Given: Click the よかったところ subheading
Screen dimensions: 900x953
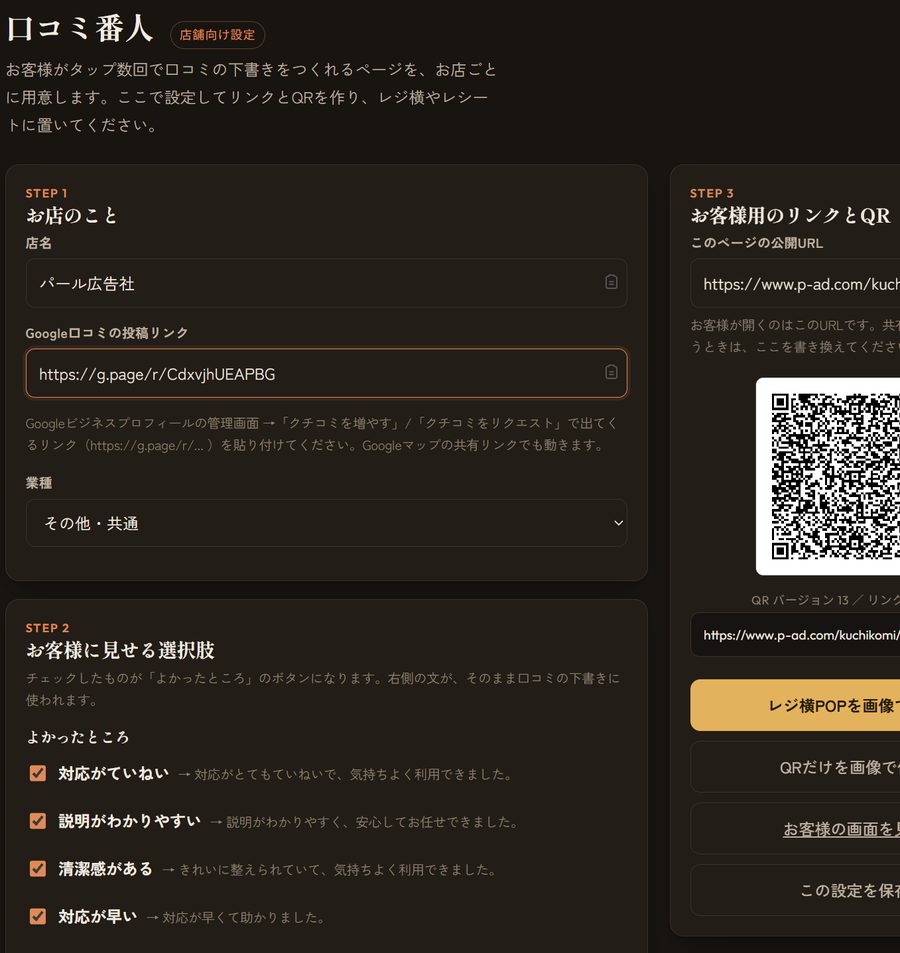Looking at the screenshot, I should click(78, 737).
